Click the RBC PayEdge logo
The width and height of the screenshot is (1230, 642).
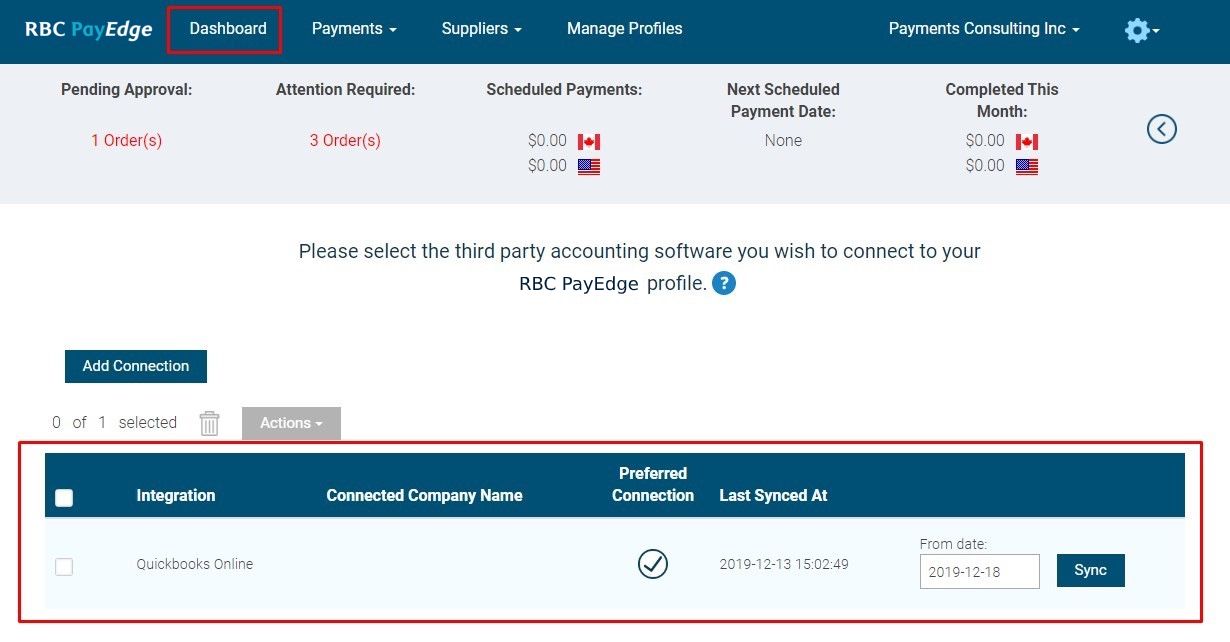coord(89,29)
